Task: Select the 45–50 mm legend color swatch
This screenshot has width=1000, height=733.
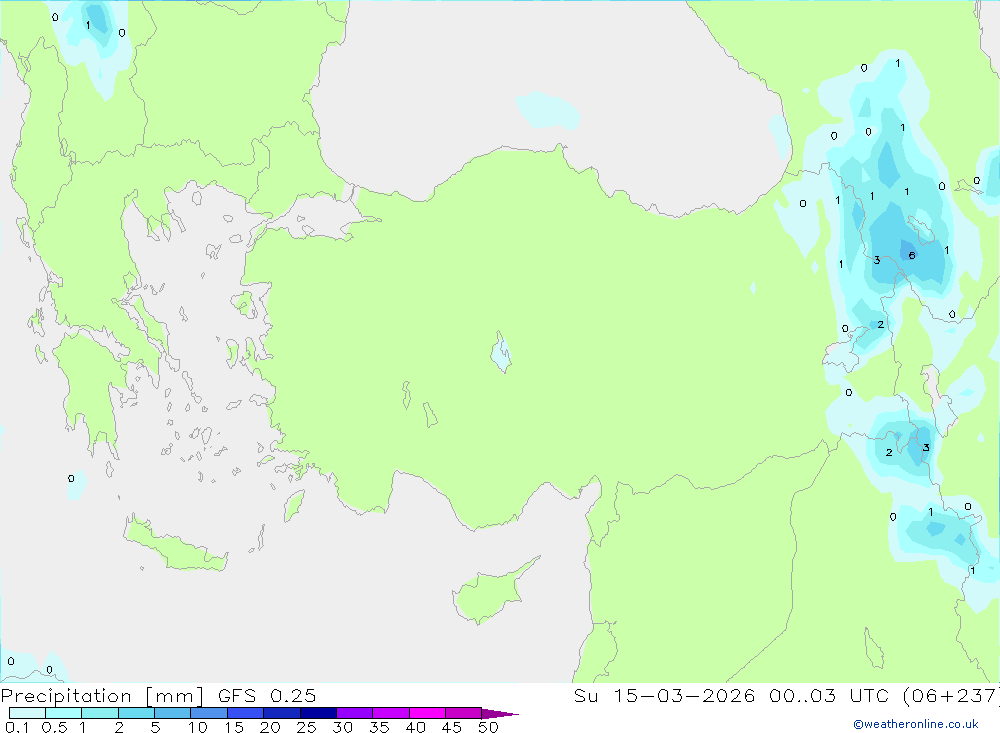Action: click(463, 713)
